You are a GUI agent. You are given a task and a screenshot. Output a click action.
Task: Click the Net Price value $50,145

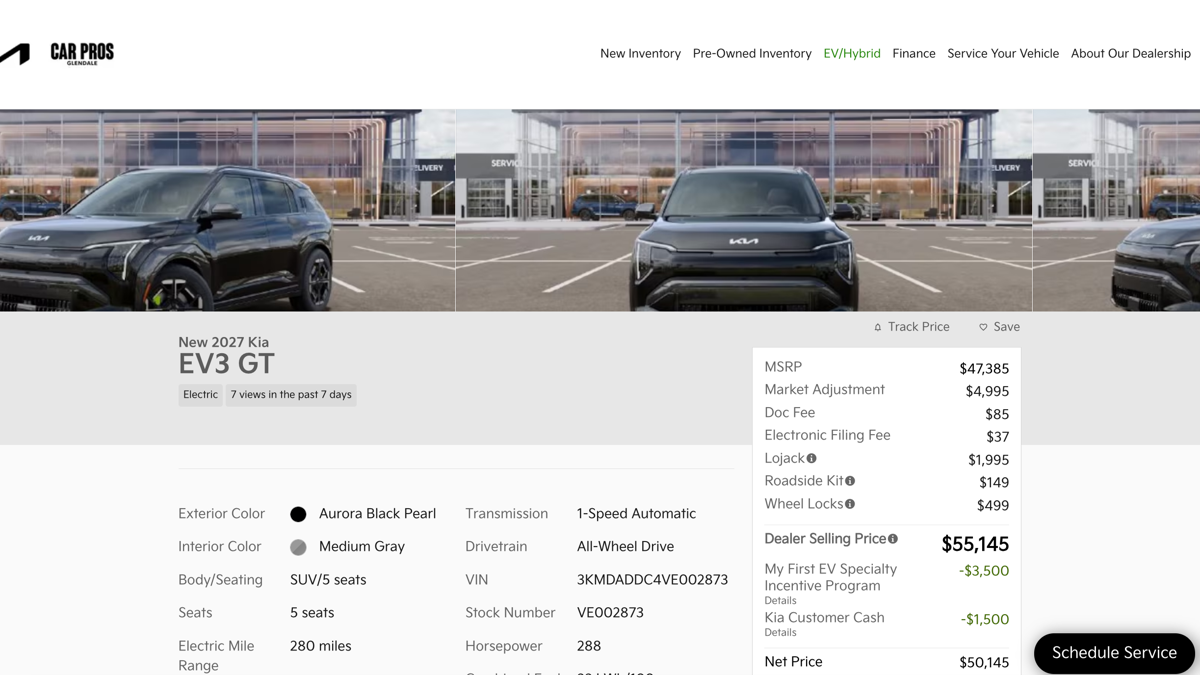pyautogui.click(x=984, y=663)
